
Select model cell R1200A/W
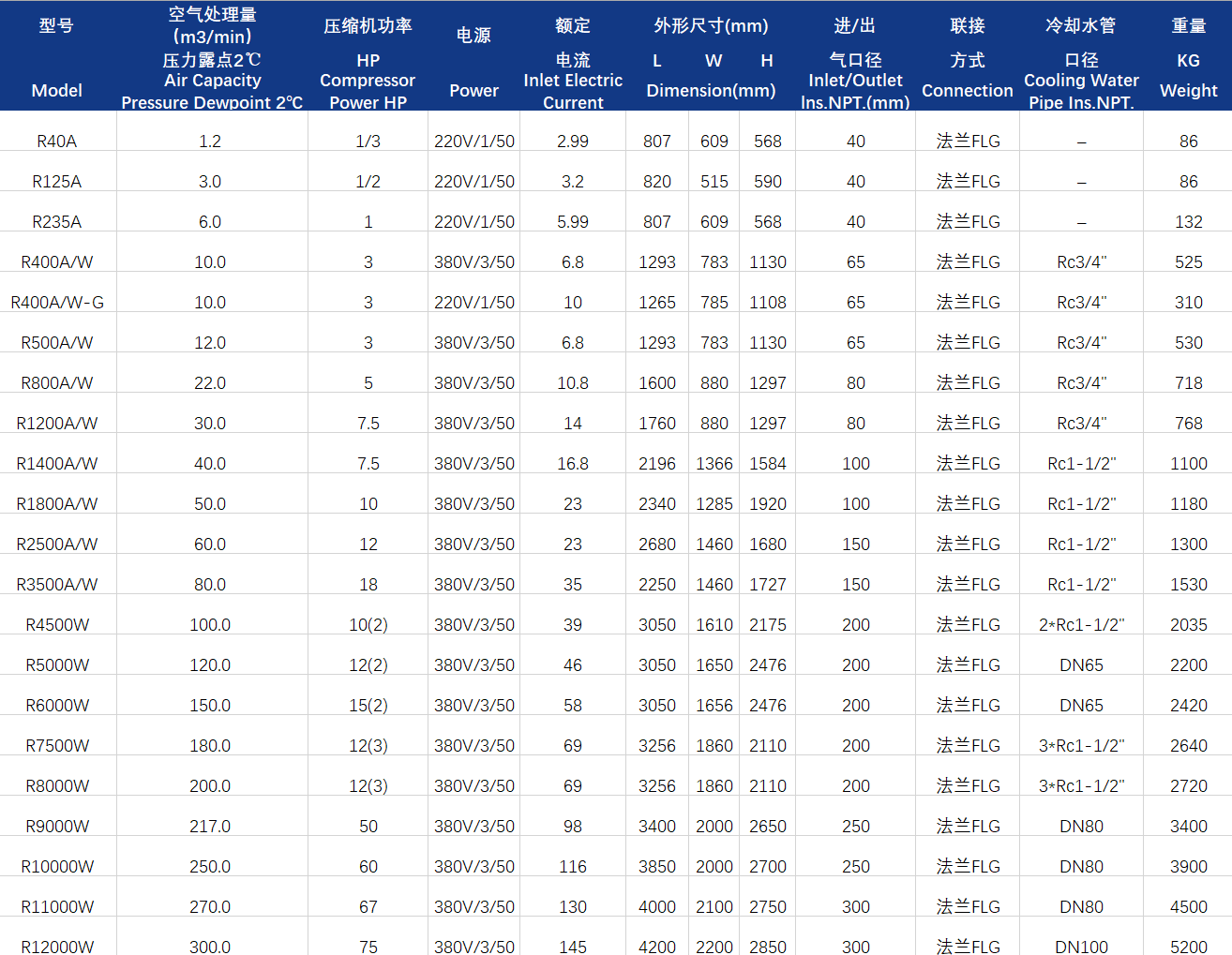pyautogui.click(x=56, y=424)
